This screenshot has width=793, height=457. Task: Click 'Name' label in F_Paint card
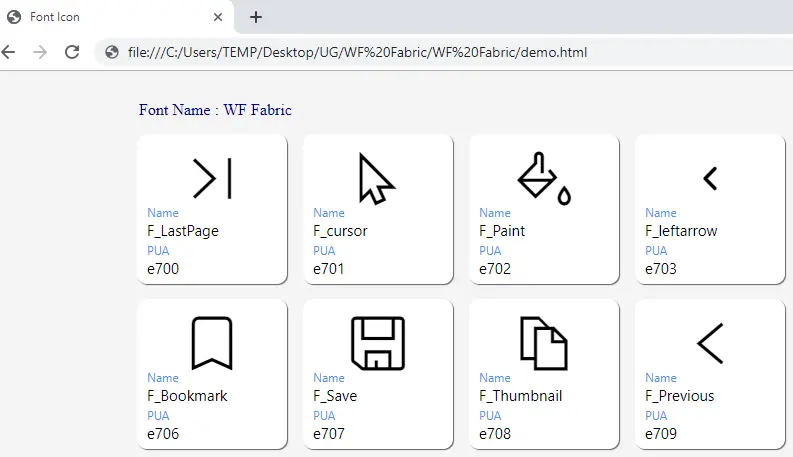coord(495,213)
